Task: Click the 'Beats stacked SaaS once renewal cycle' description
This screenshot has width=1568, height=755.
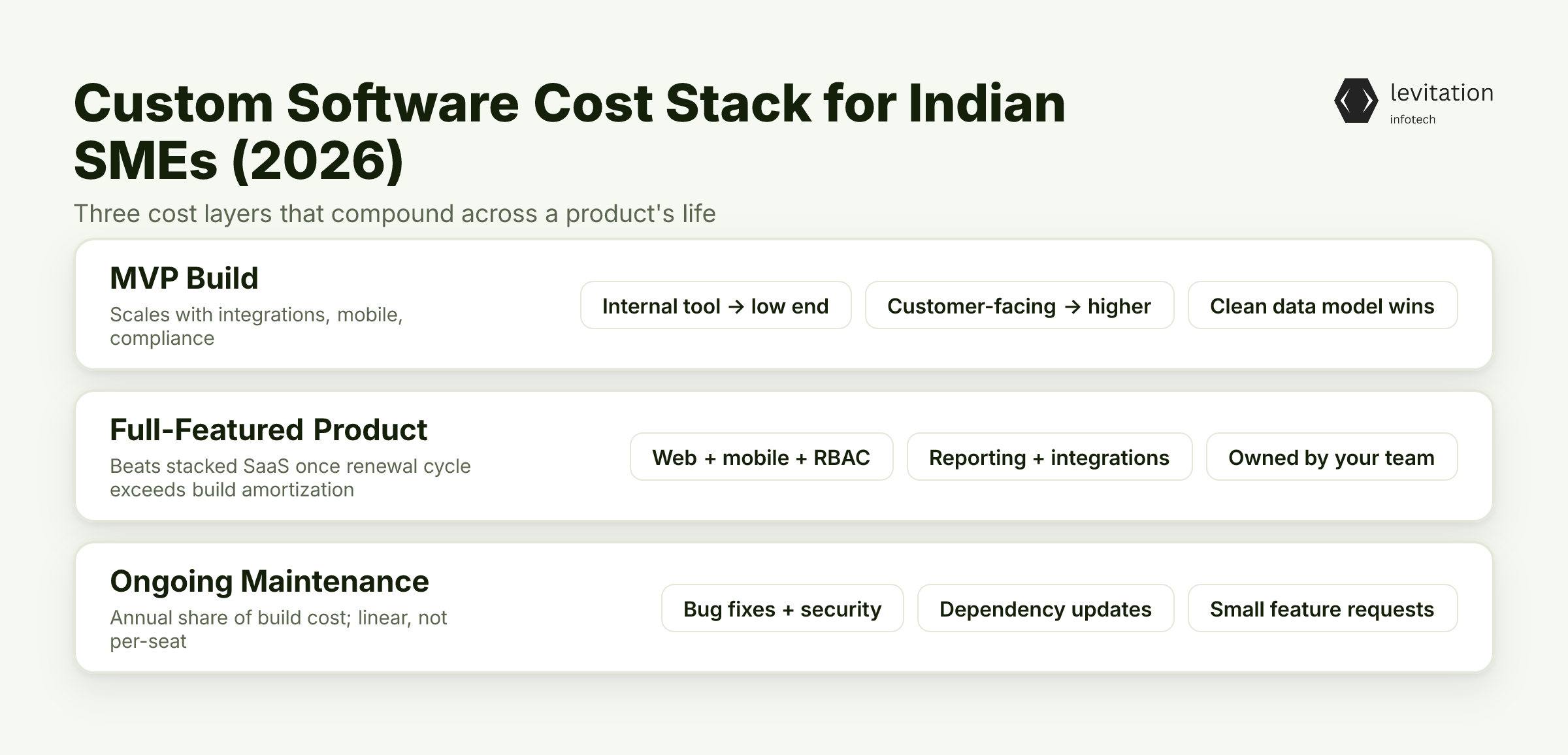Action: point(290,477)
